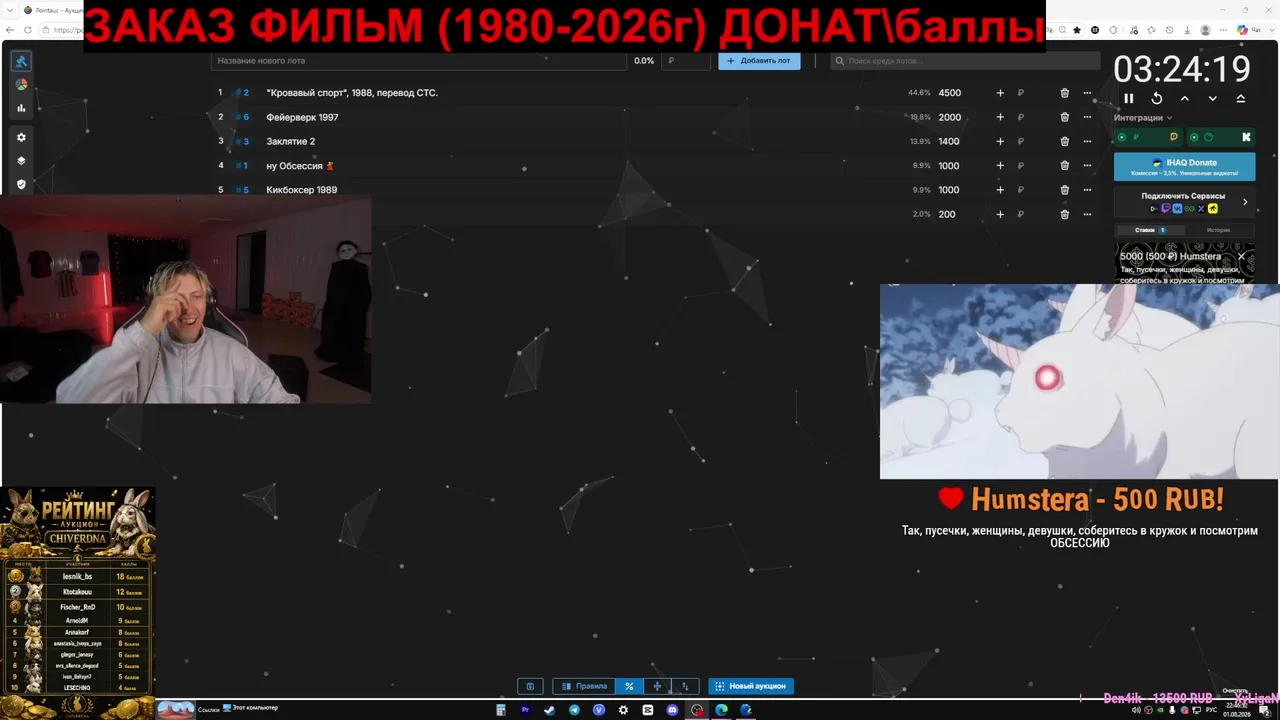The height and width of the screenshot is (720, 1280).
Task: Delete the Заклятие 2 lot
Action: click(x=1065, y=141)
